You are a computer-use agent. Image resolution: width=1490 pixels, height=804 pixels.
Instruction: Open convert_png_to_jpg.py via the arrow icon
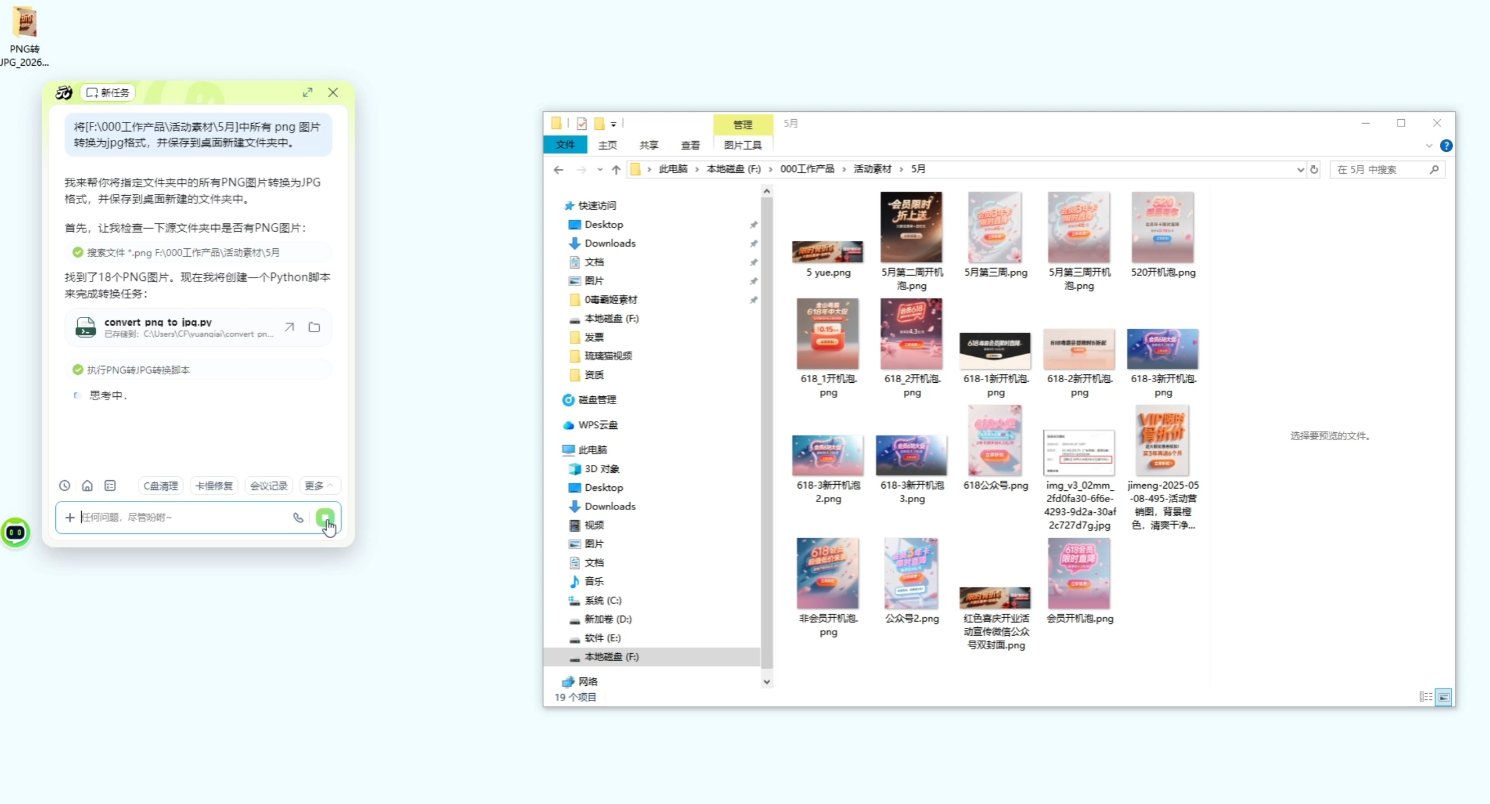(x=289, y=327)
